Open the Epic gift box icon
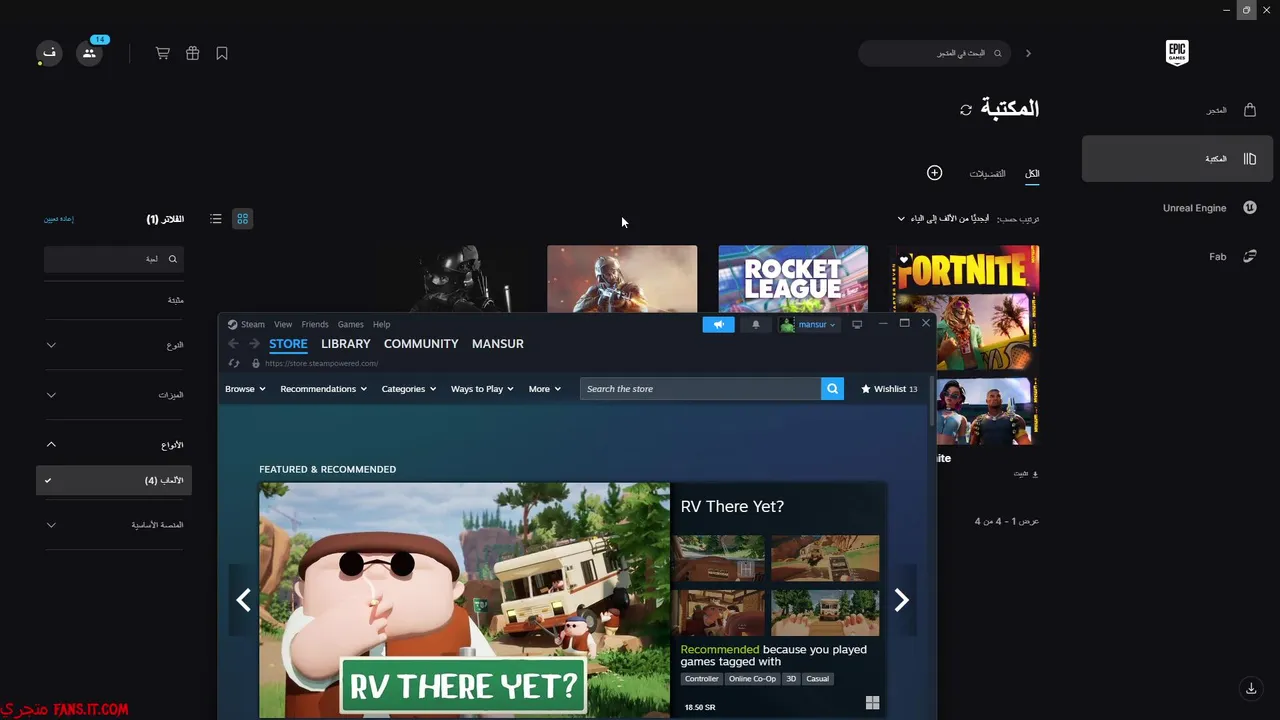1280x720 pixels. [x=193, y=53]
